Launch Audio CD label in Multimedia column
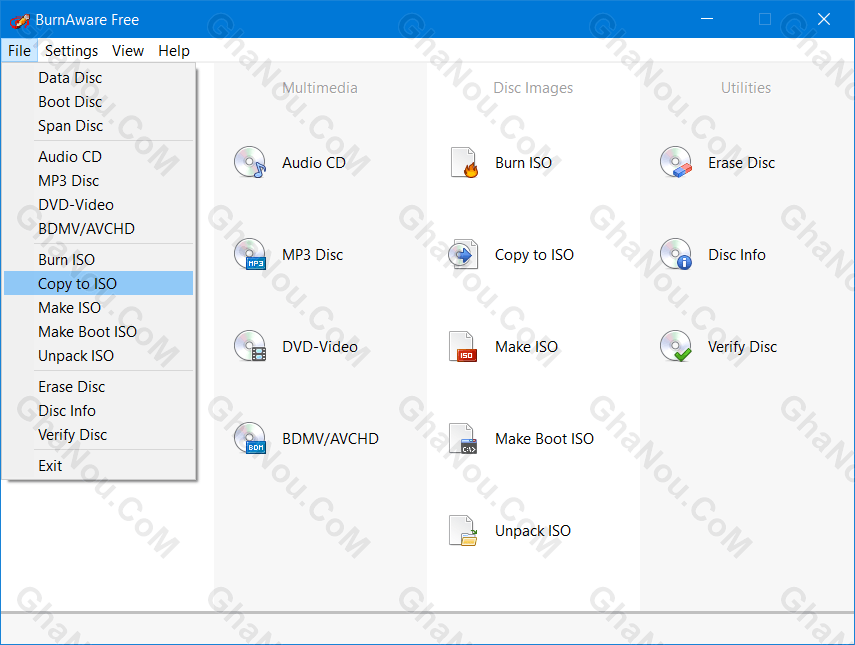Image resolution: width=855 pixels, height=645 pixels. pyautogui.click(x=314, y=163)
